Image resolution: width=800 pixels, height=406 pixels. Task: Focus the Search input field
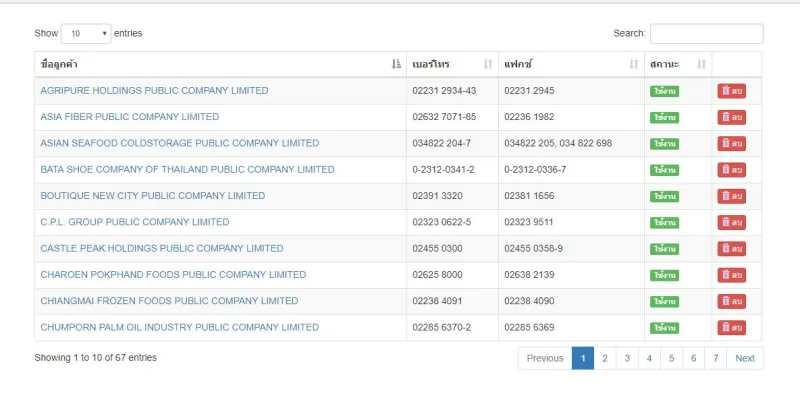pos(707,34)
